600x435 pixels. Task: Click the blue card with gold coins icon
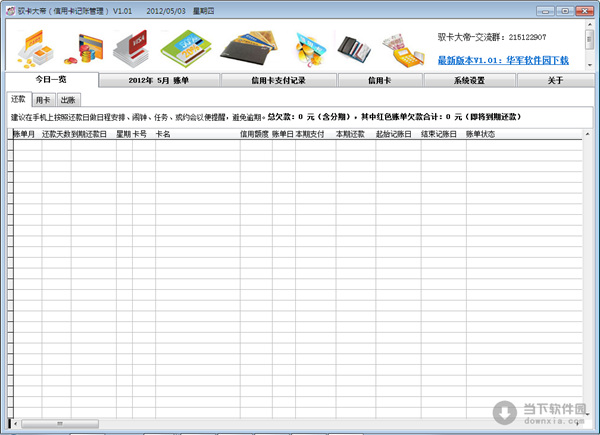(310, 49)
